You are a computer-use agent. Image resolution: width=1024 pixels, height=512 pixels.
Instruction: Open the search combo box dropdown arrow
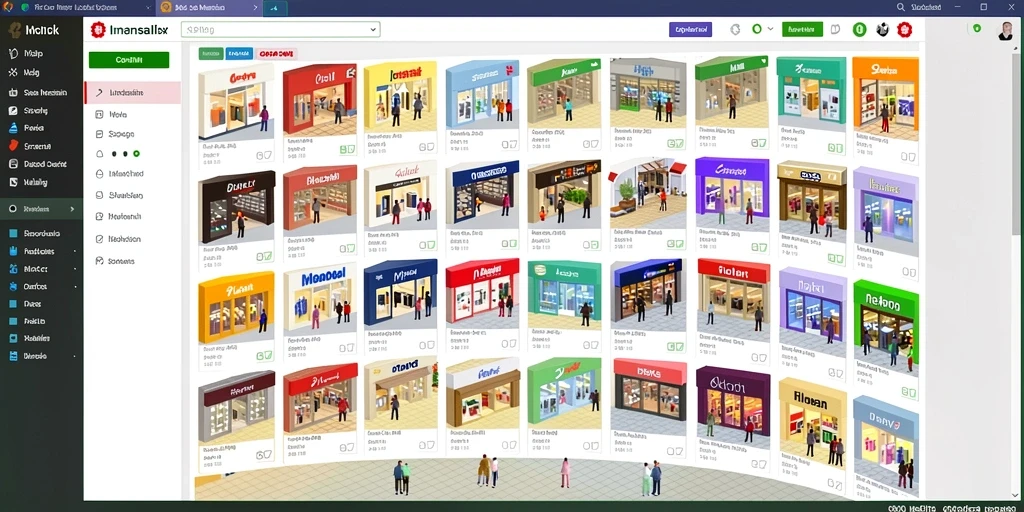(373, 29)
